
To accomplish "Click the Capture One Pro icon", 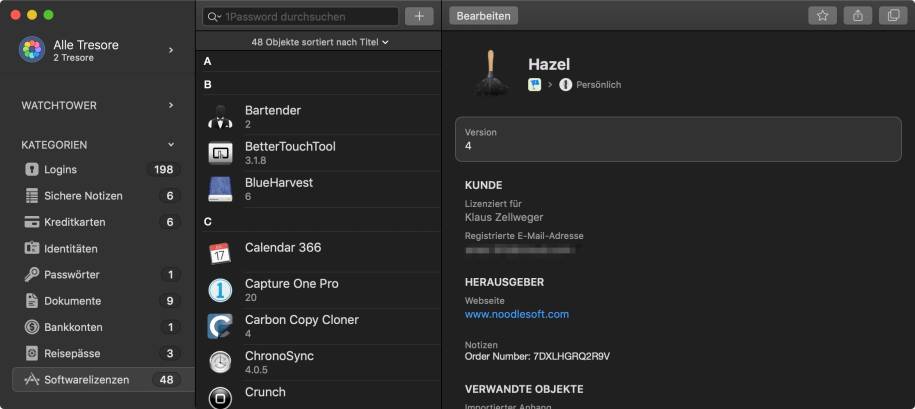I will 220,290.
